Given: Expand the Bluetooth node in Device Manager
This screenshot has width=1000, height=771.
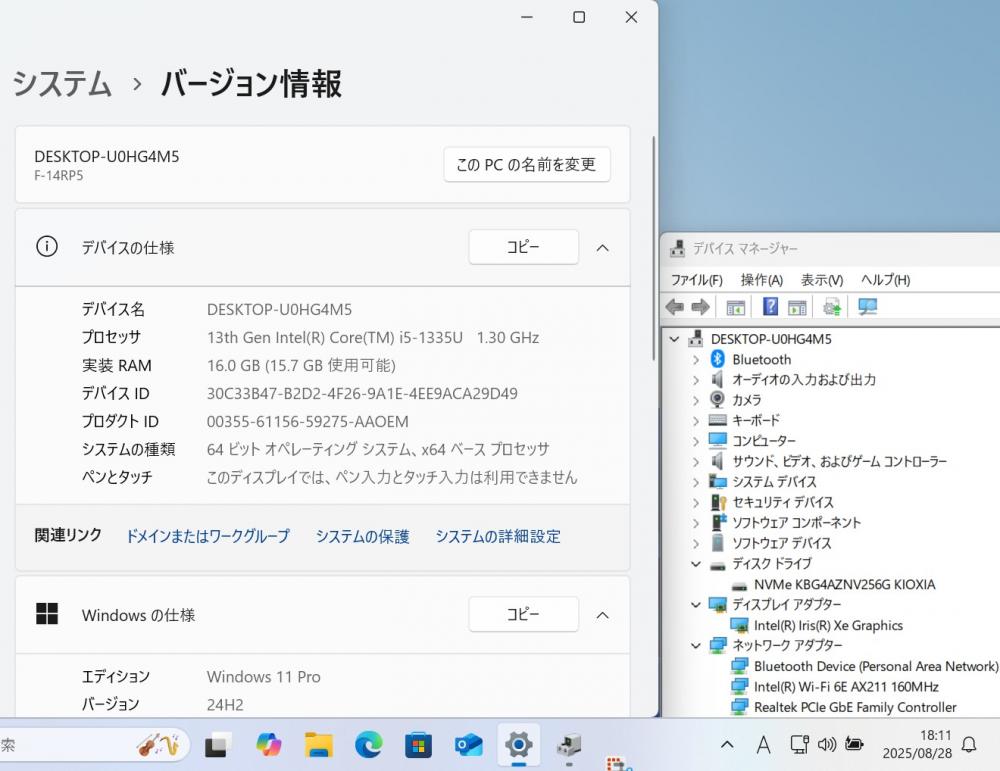Looking at the screenshot, I should (696, 360).
